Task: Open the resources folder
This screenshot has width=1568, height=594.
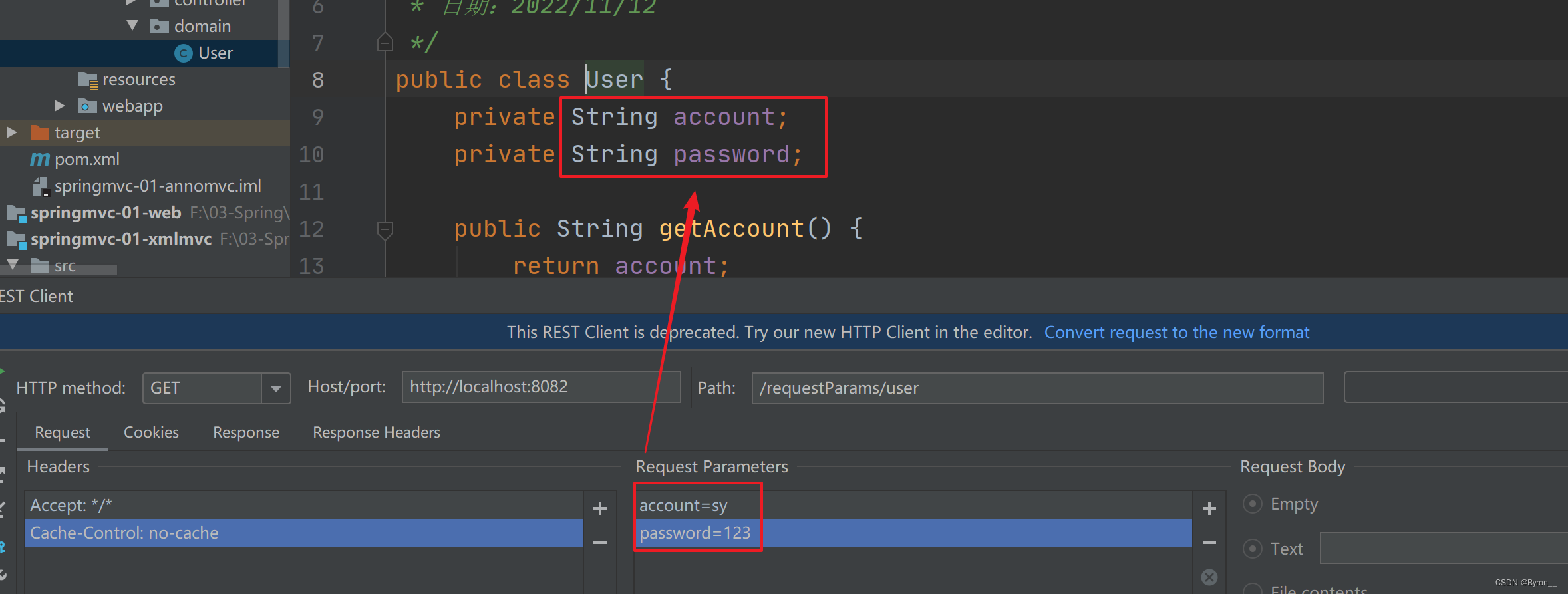Action: (138, 79)
